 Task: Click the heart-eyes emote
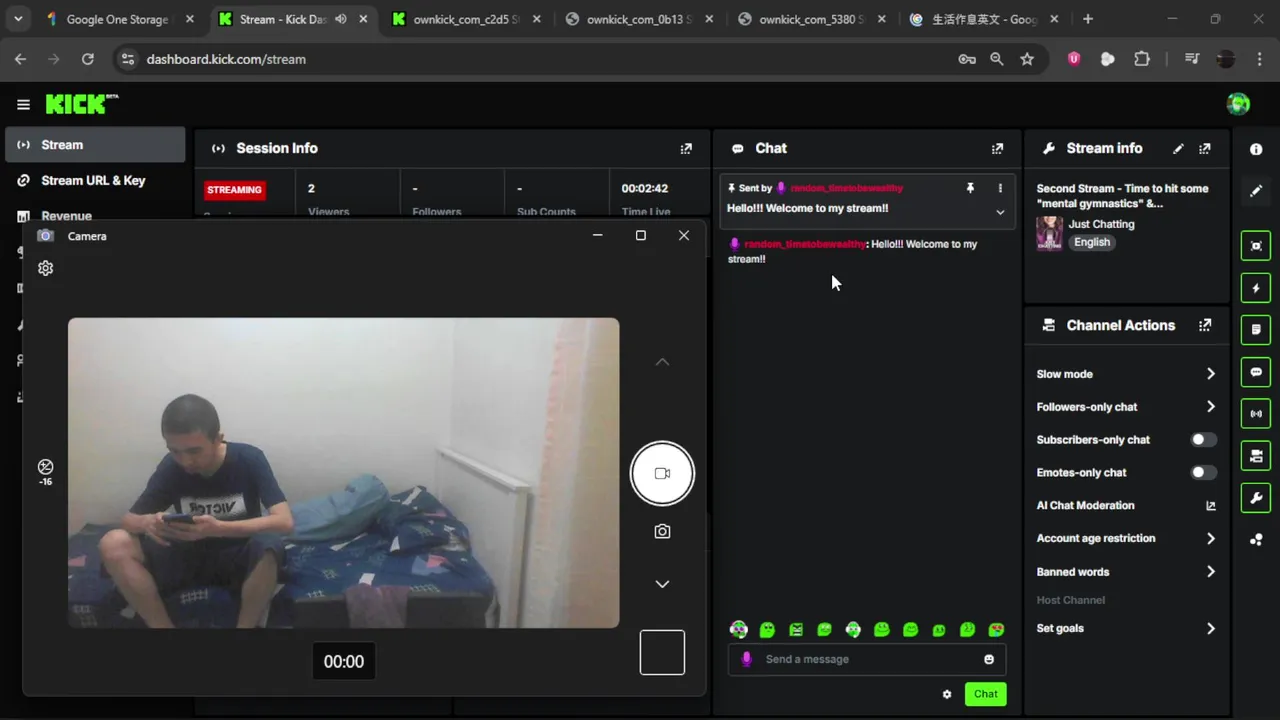(x=996, y=630)
